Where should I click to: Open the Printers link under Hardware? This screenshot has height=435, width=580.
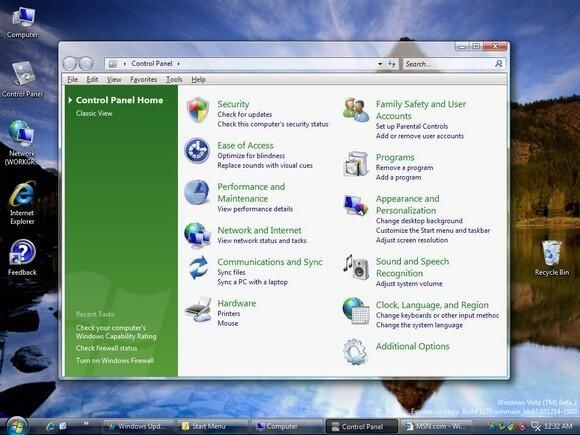coord(229,314)
